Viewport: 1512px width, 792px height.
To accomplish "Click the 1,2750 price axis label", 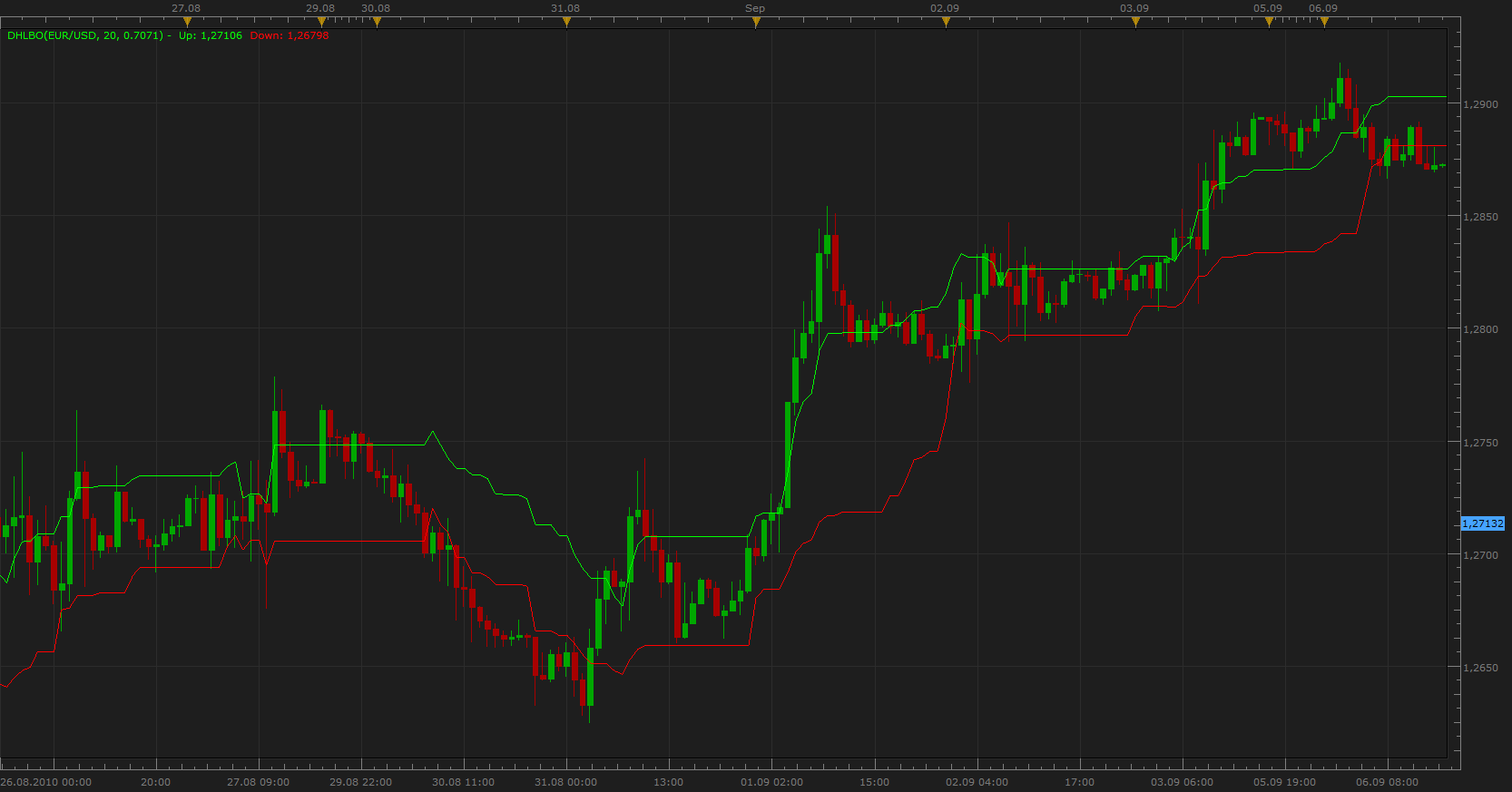I will coord(1481,443).
